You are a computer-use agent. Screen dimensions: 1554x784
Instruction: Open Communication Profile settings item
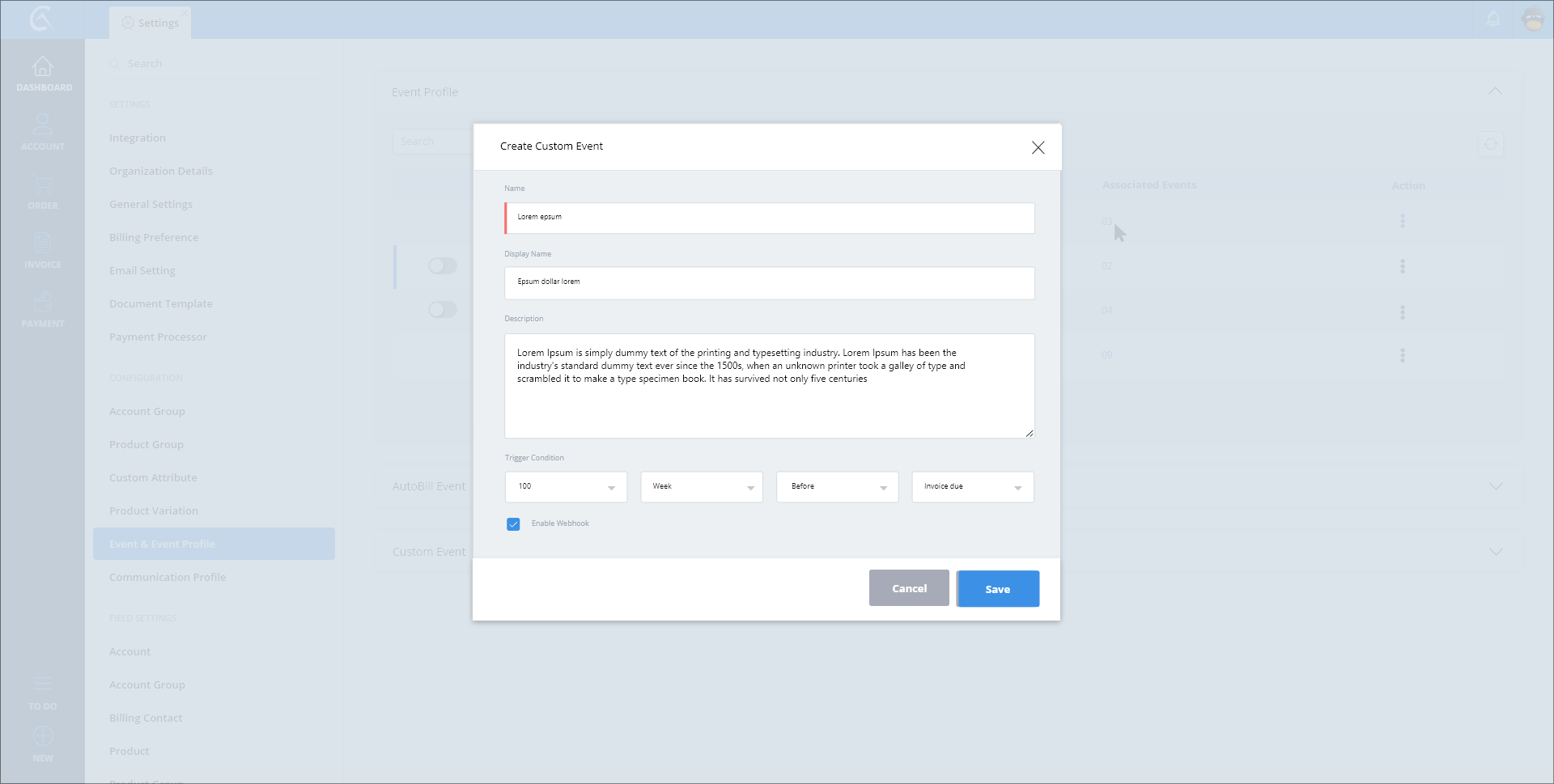coord(168,577)
